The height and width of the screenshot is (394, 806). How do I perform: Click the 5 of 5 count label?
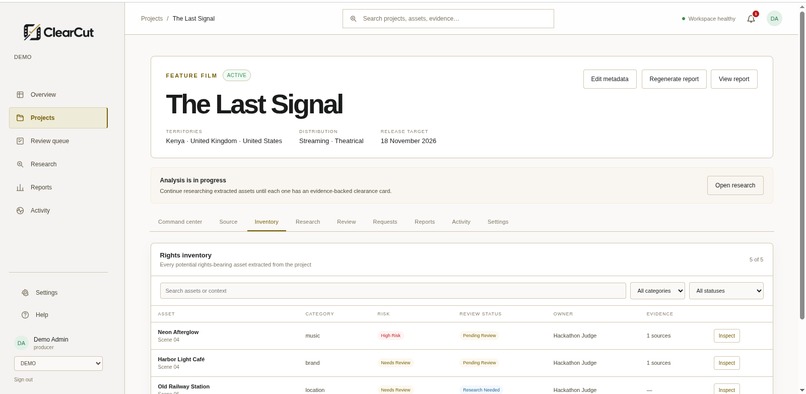(x=756, y=260)
